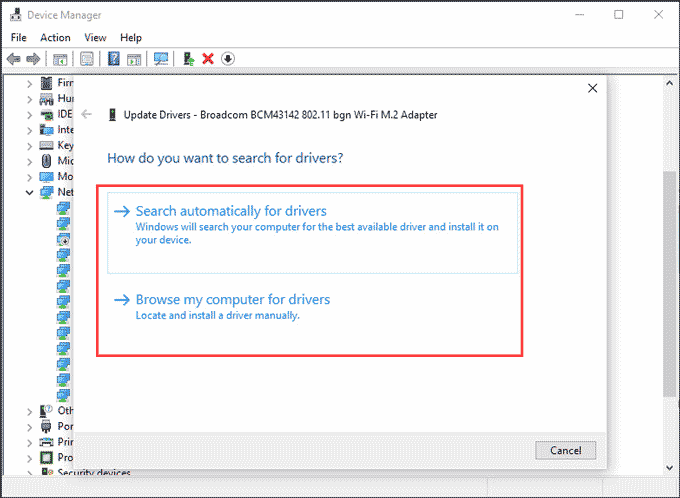Screen dimensions: 680x498
Task: Open the Action menu
Action: pos(55,38)
